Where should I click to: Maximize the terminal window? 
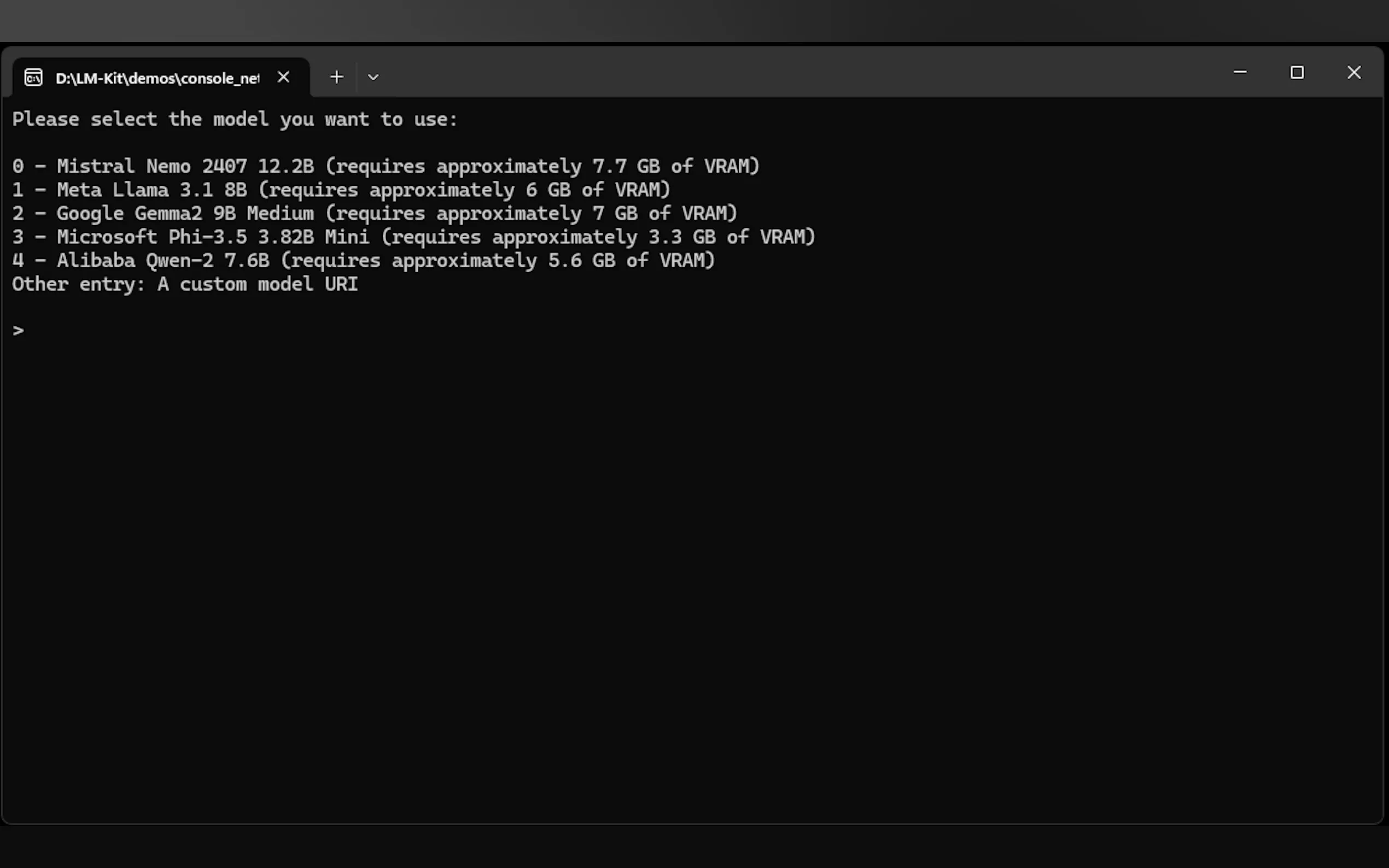pyautogui.click(x=1297, y=72)
